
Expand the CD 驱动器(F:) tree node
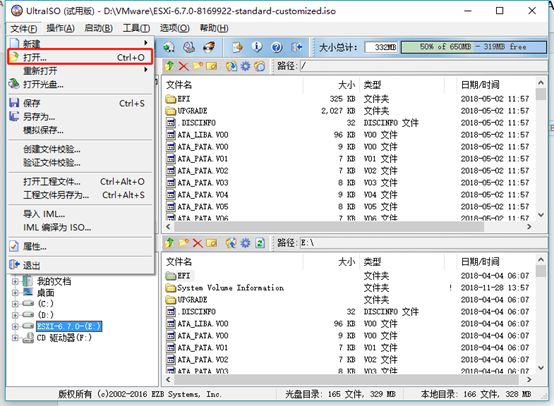(15, 337)
